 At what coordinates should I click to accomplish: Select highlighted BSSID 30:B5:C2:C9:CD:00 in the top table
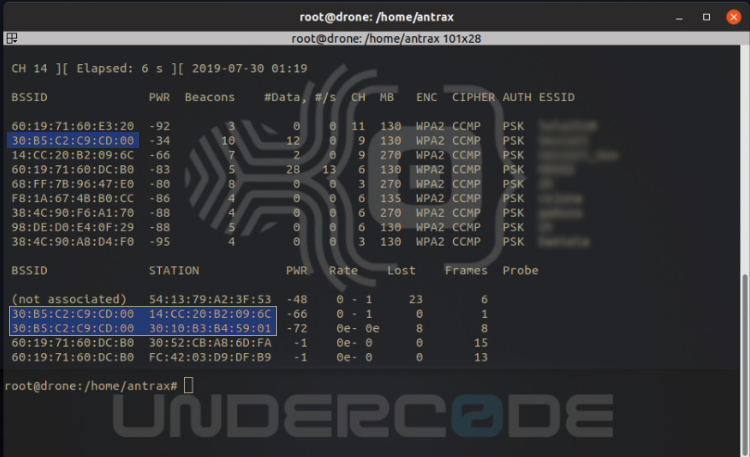pyautogui.click(x=73, y=141)
